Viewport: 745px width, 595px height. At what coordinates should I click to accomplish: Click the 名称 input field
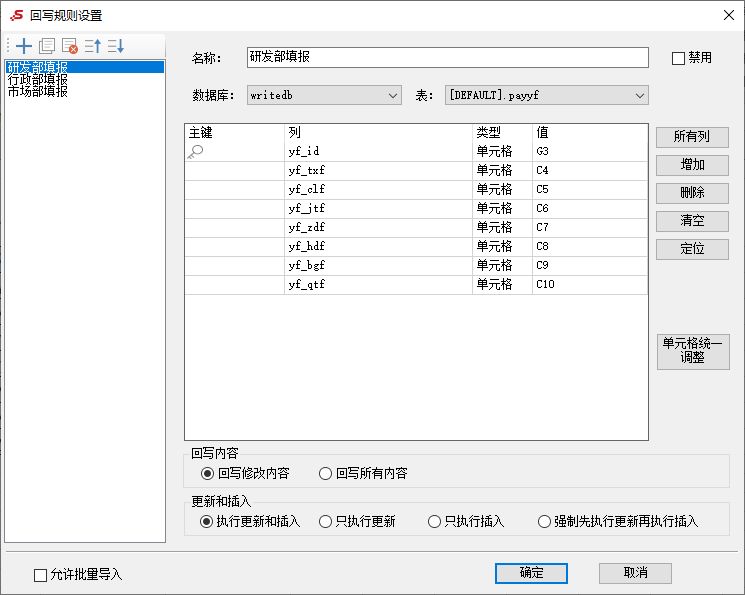448,57
